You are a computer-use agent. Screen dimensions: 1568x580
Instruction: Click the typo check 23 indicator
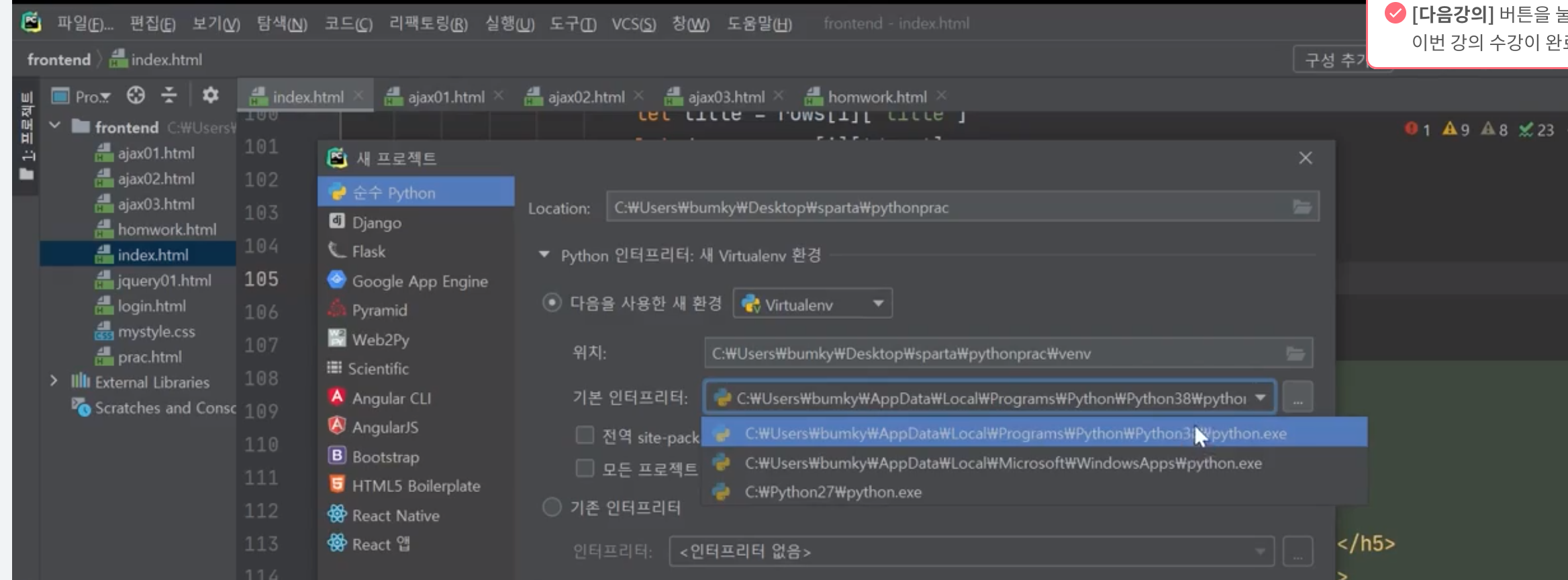click(x=1536, y=129)
